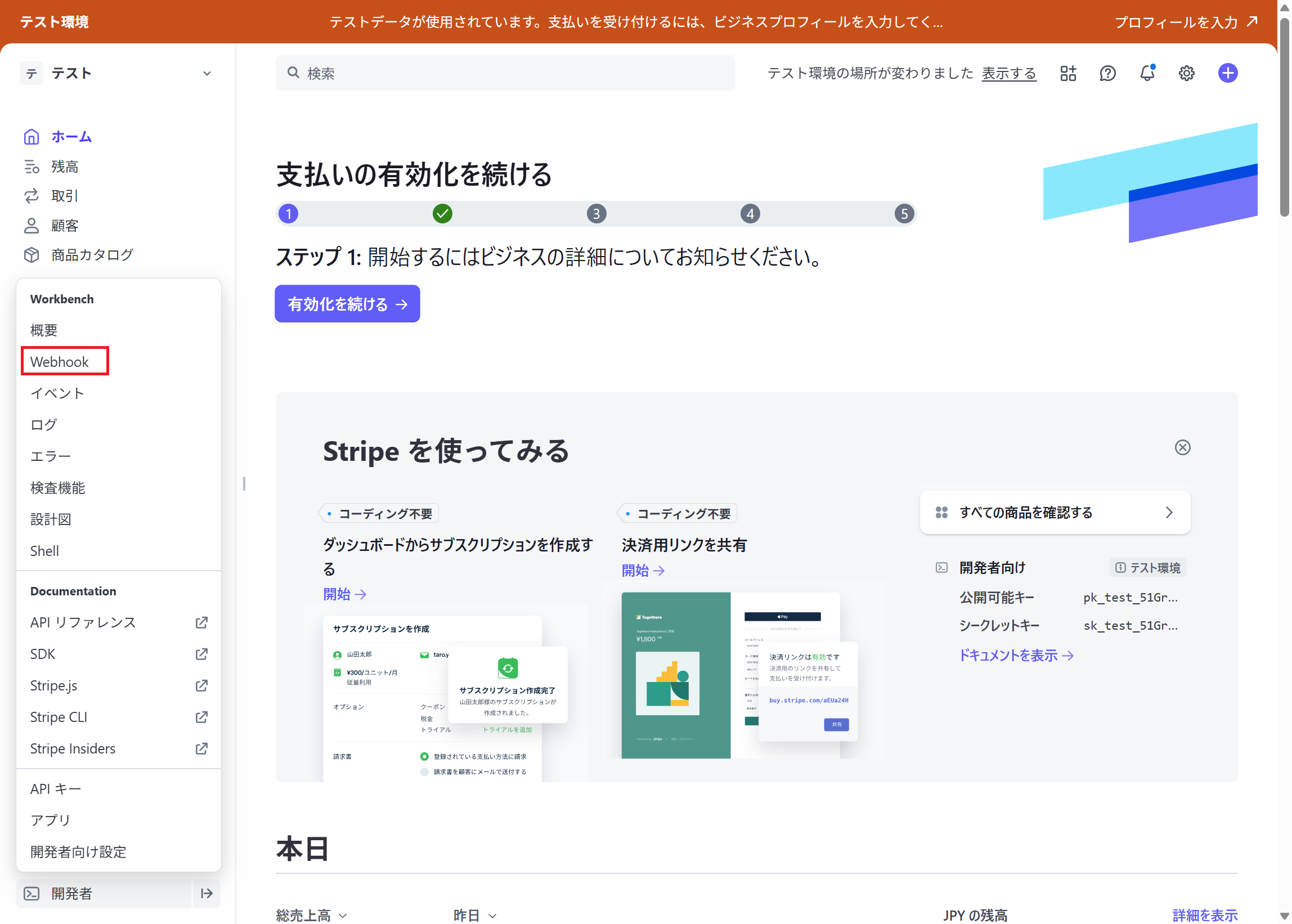Click the page vertical scrollbar
The width and height of the screenshot is (1292, 924).
point(1284,118)
